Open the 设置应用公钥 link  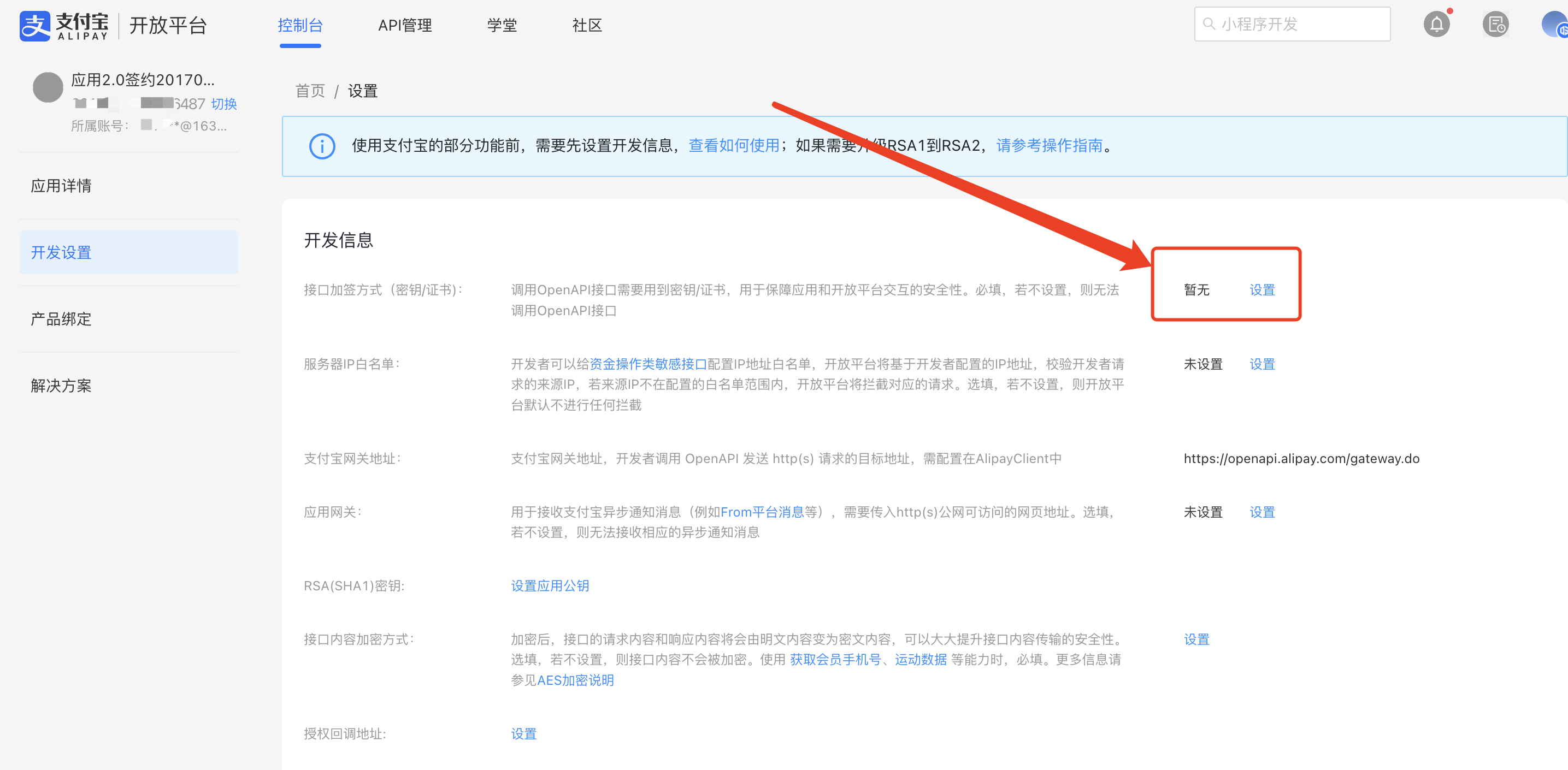pos(550,585)
